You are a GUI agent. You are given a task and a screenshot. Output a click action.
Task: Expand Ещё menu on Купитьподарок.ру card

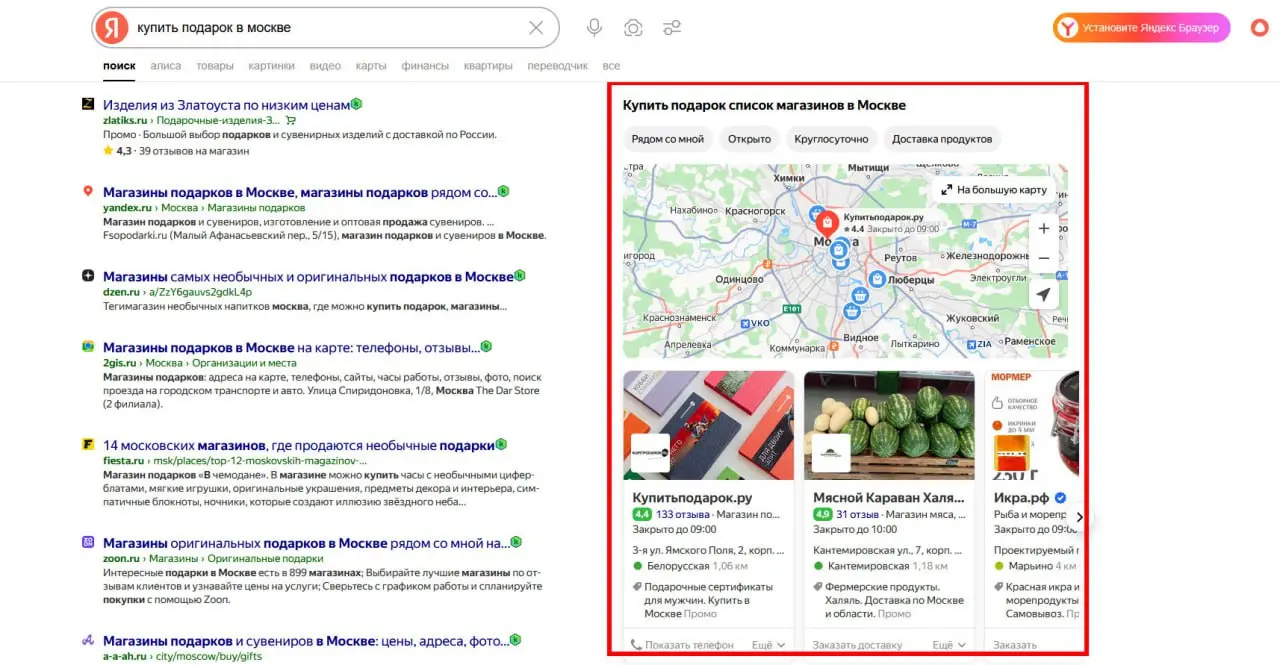pyautogui.click(x=768, y=645)
